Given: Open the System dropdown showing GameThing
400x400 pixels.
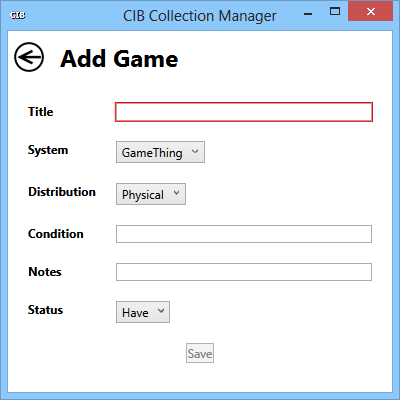Looking at the screenshot, I should coord(160,152).
